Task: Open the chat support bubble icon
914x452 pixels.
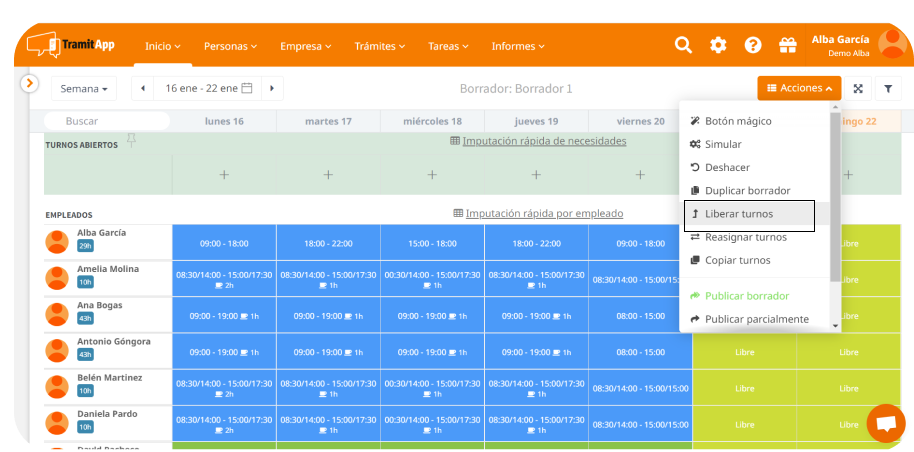Action: coord(885,423)
